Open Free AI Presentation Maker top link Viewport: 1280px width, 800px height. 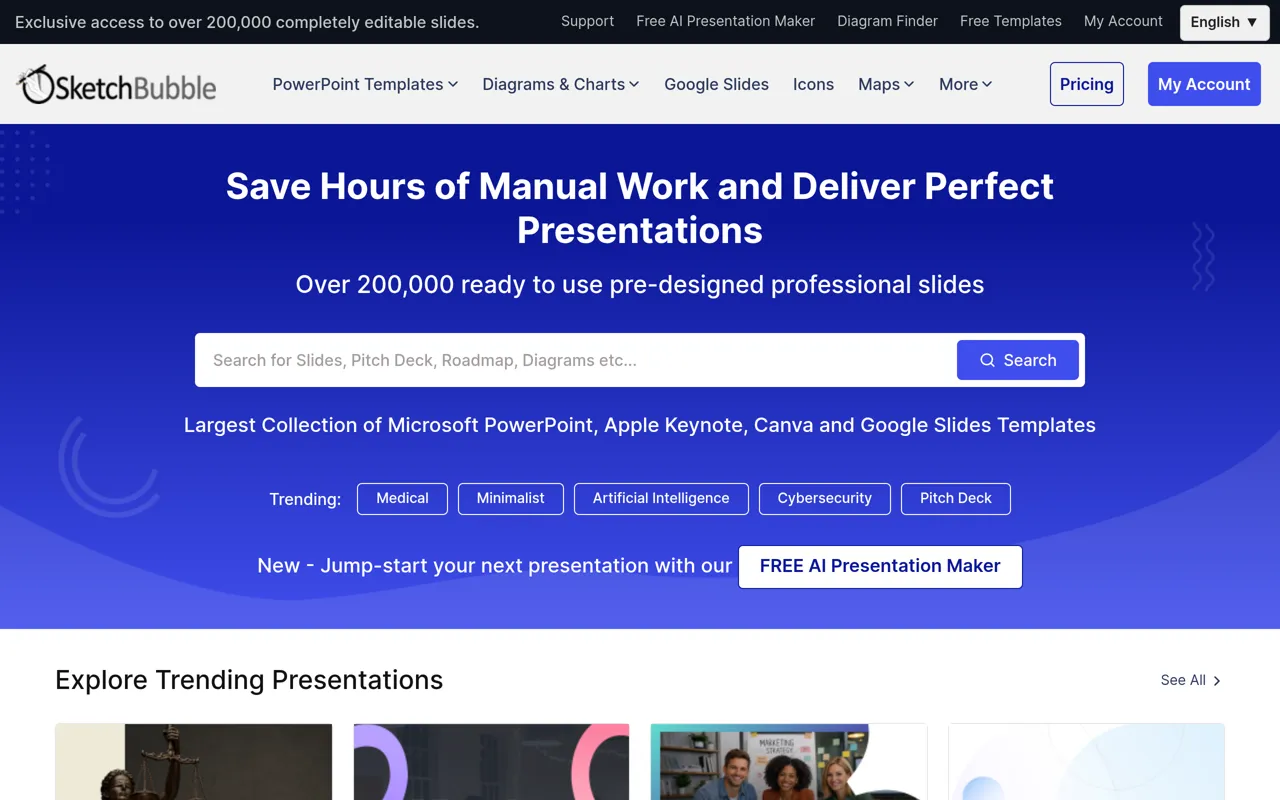(x=725, y=21)
